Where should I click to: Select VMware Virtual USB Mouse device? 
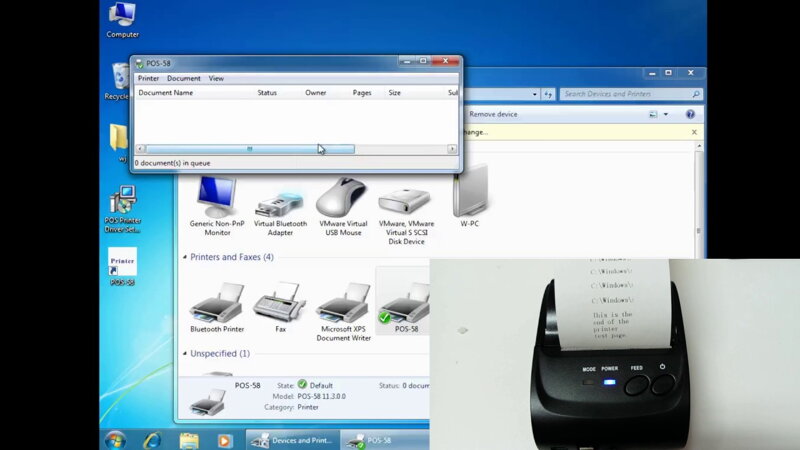click(343, 207)
